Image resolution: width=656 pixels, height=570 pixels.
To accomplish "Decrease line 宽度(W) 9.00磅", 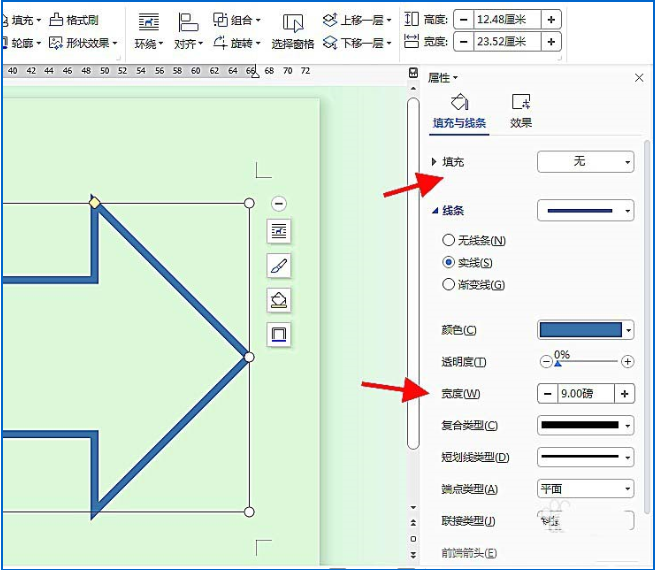I will (x=547, y=393).
